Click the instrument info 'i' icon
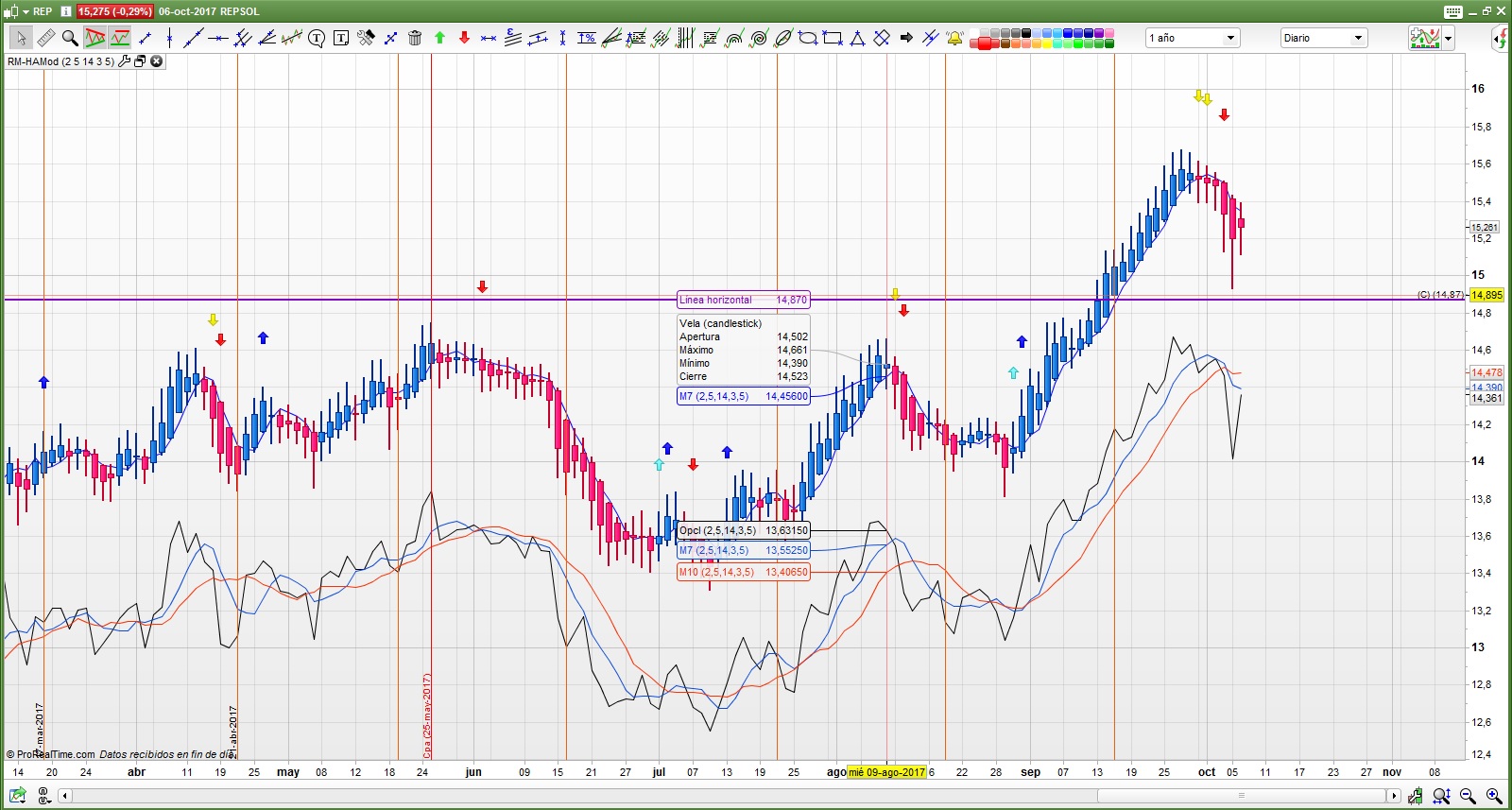 [66, 11]
